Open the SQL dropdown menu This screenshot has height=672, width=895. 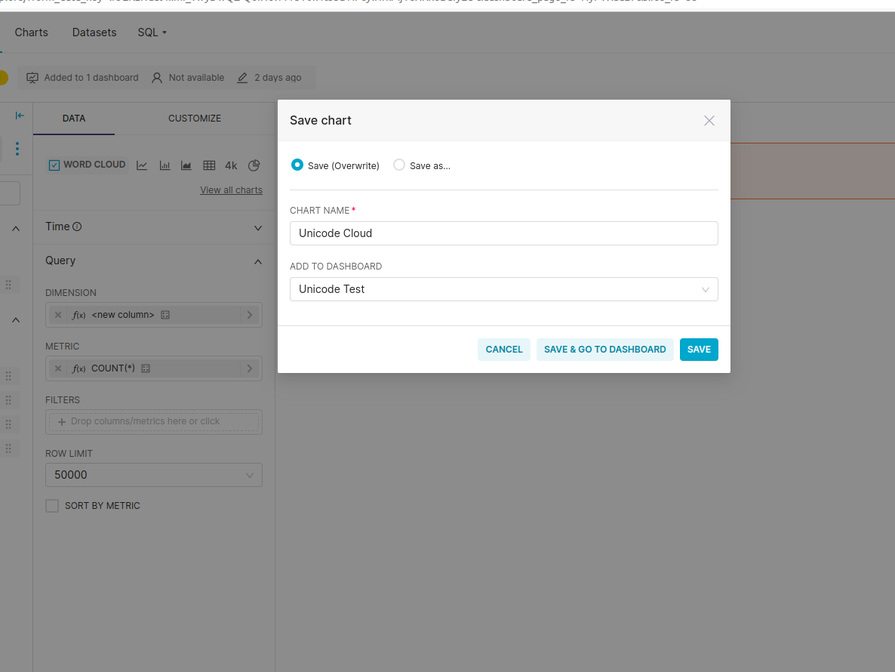click(152, 33)
